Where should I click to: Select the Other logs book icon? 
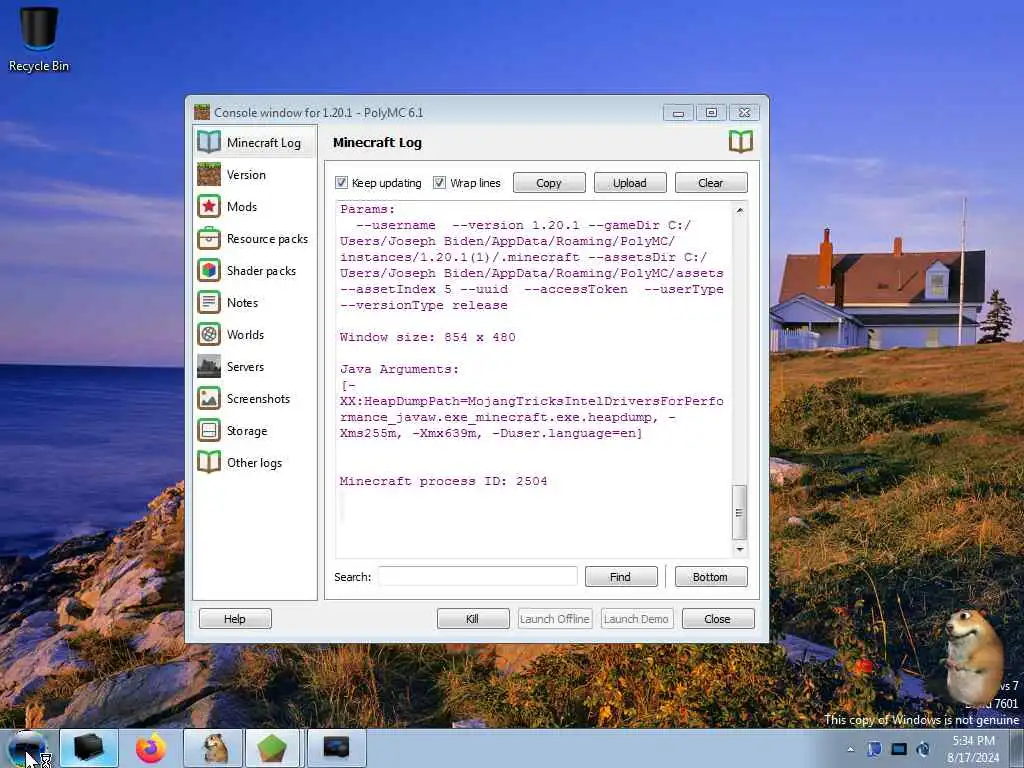click(209, 462)
